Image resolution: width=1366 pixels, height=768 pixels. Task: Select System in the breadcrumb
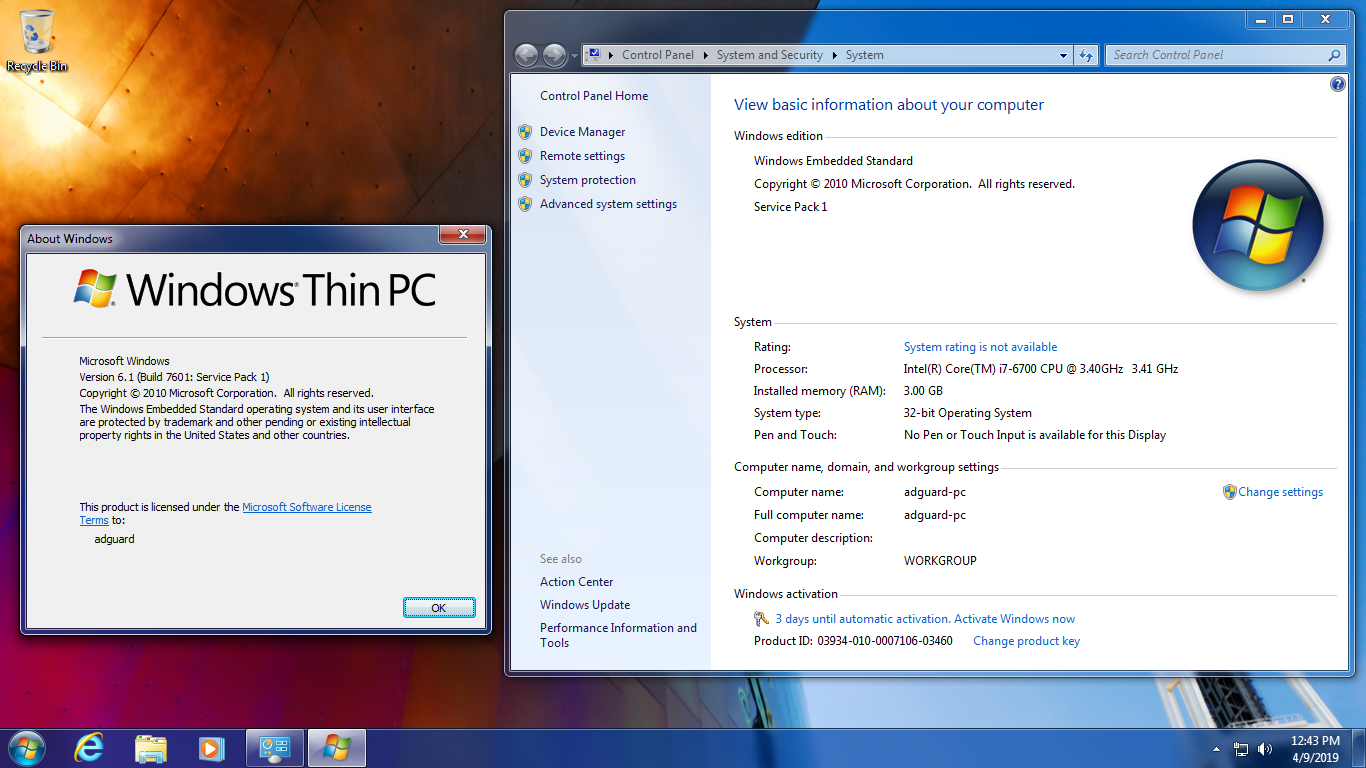(x=864, y=55)
